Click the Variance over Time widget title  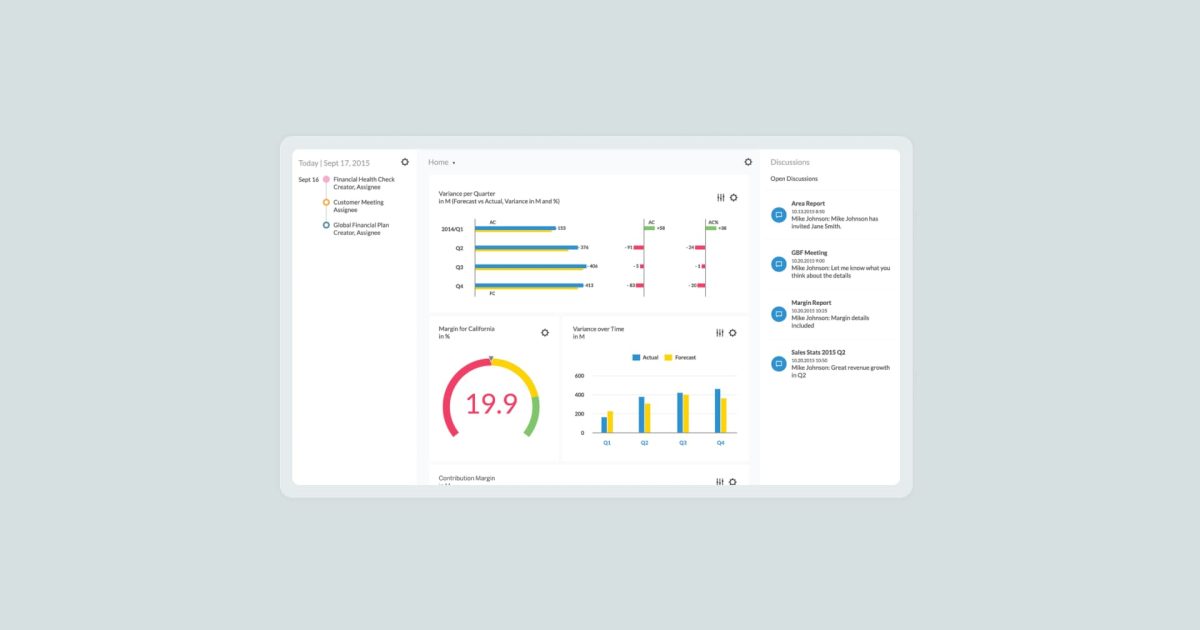point(596,327)
